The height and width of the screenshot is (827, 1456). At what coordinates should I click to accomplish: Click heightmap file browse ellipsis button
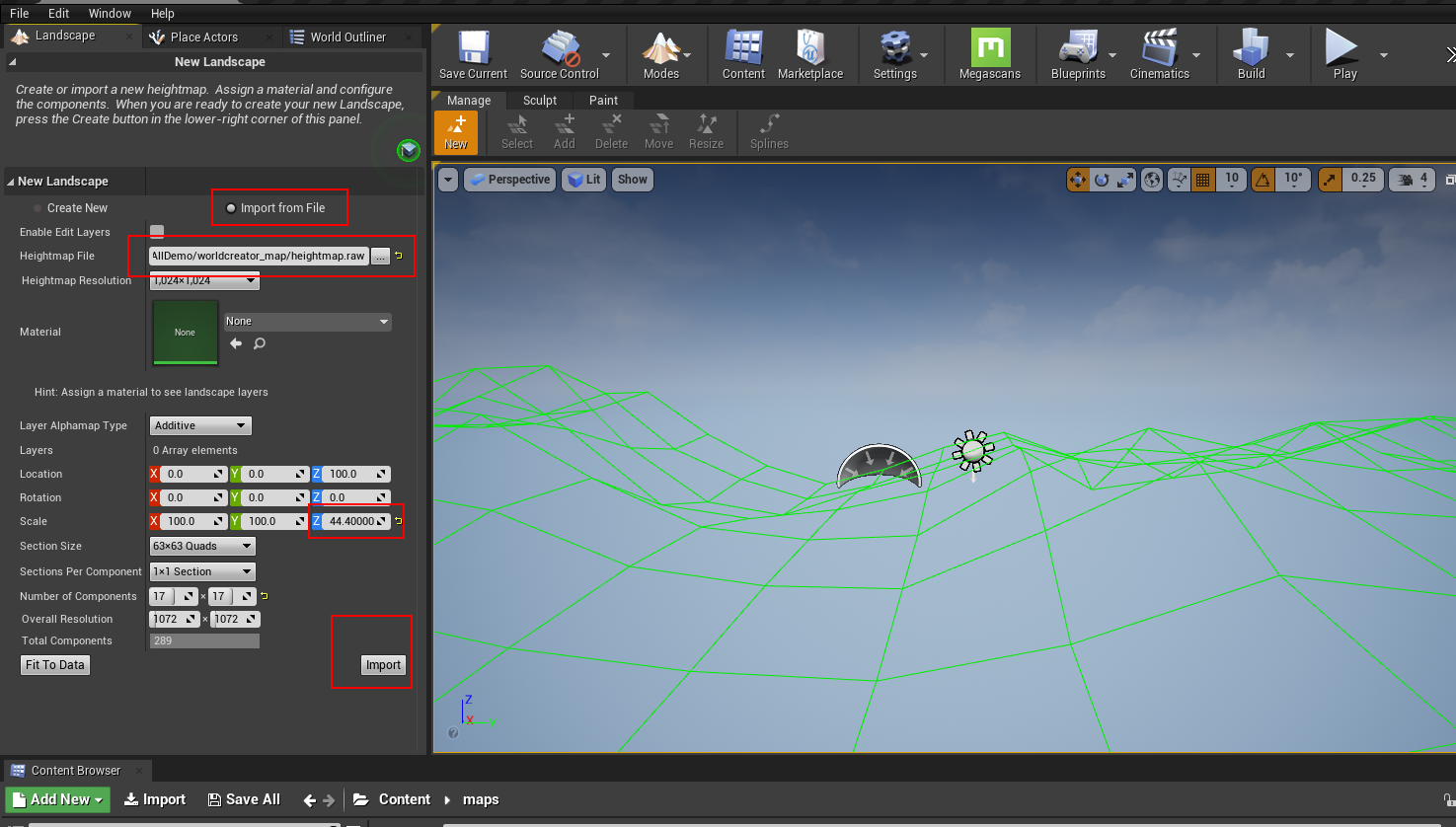[x=380, y=257]
